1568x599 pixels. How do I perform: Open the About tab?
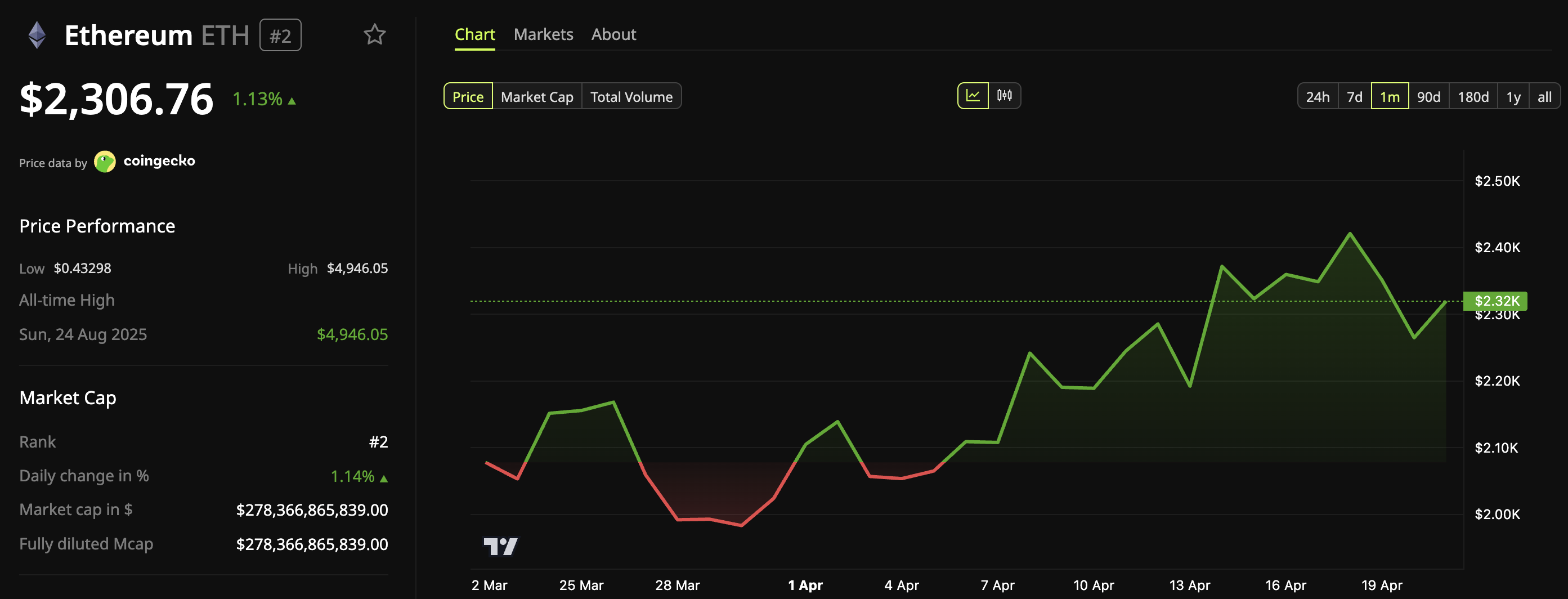coord(613,34)
